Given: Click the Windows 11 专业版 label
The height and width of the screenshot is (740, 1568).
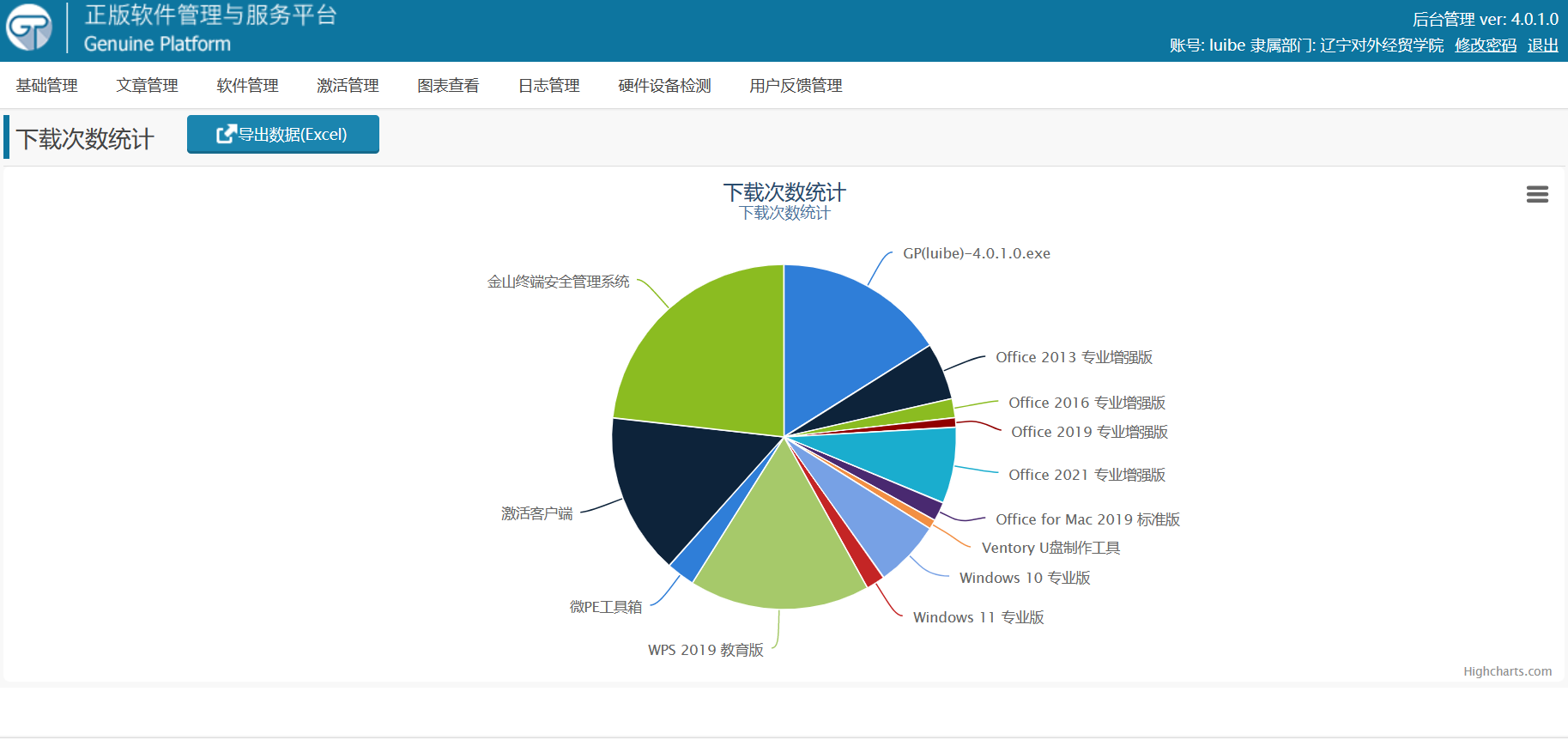Looking at the screenshot, I should [x=978, y=617].
